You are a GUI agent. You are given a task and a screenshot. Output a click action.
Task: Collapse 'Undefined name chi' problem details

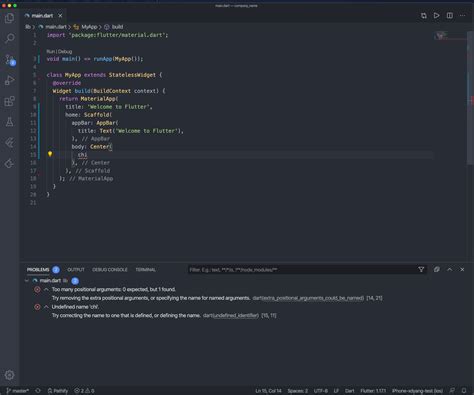click(x=46, y=307)
